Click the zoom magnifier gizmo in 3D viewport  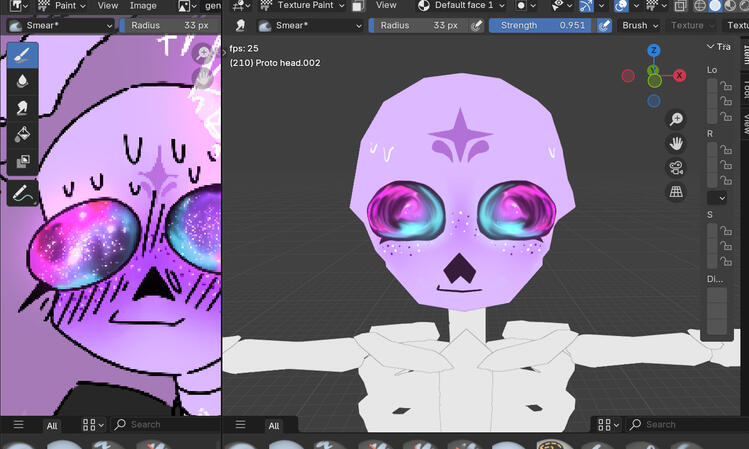(x=676, y=119)
